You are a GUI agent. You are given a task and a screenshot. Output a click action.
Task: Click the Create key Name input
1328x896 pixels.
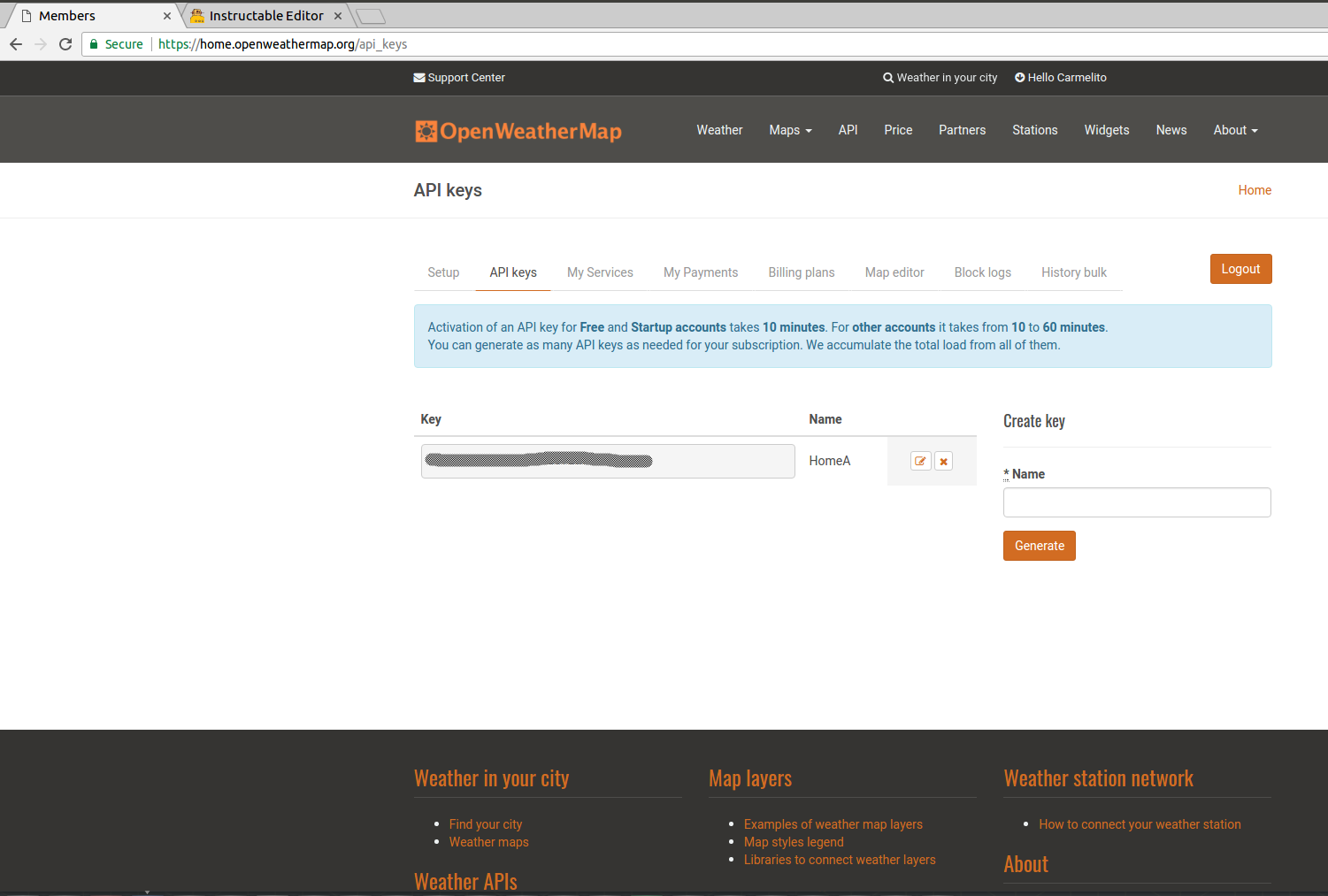[1137, 502]
